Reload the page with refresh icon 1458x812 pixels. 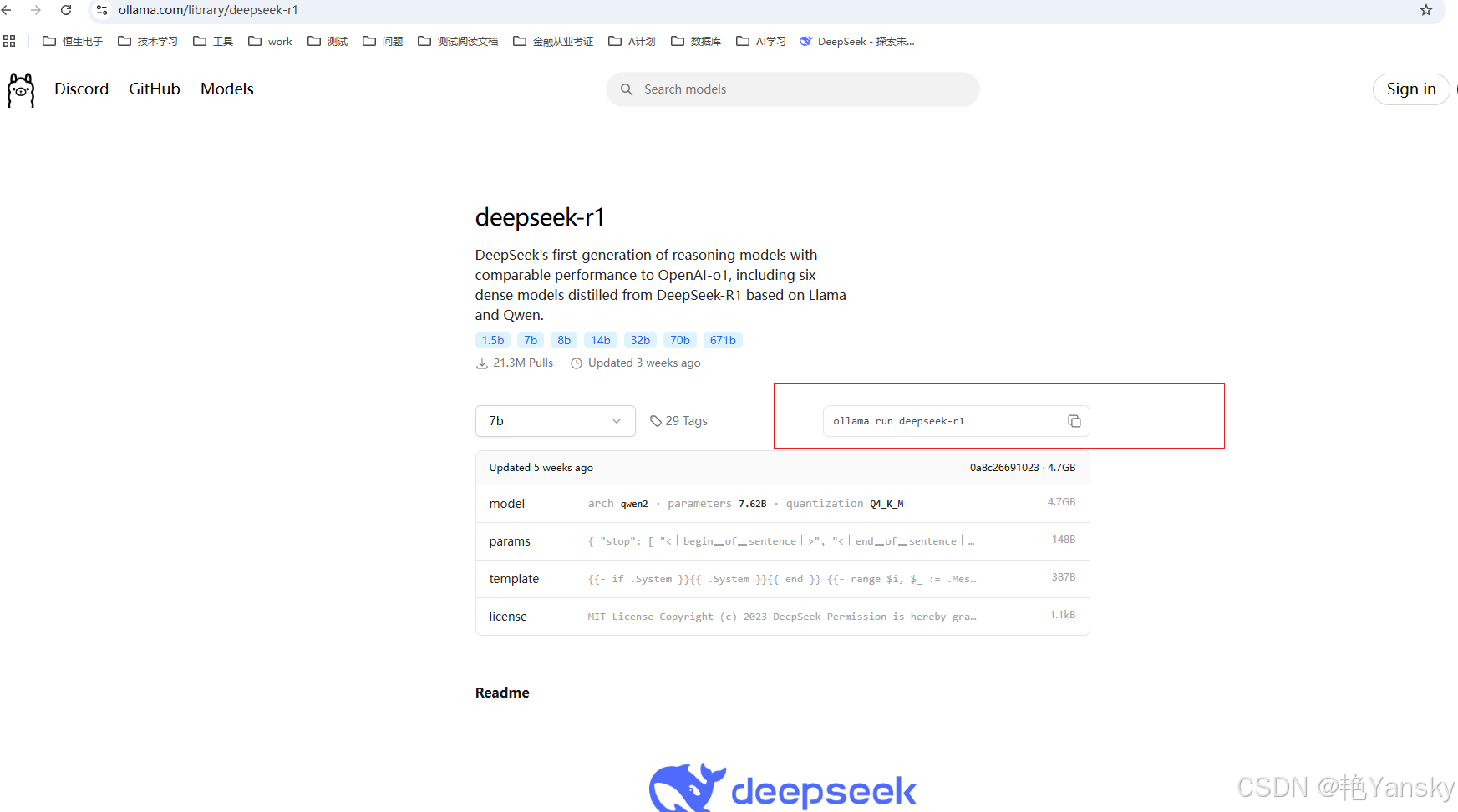66,10
